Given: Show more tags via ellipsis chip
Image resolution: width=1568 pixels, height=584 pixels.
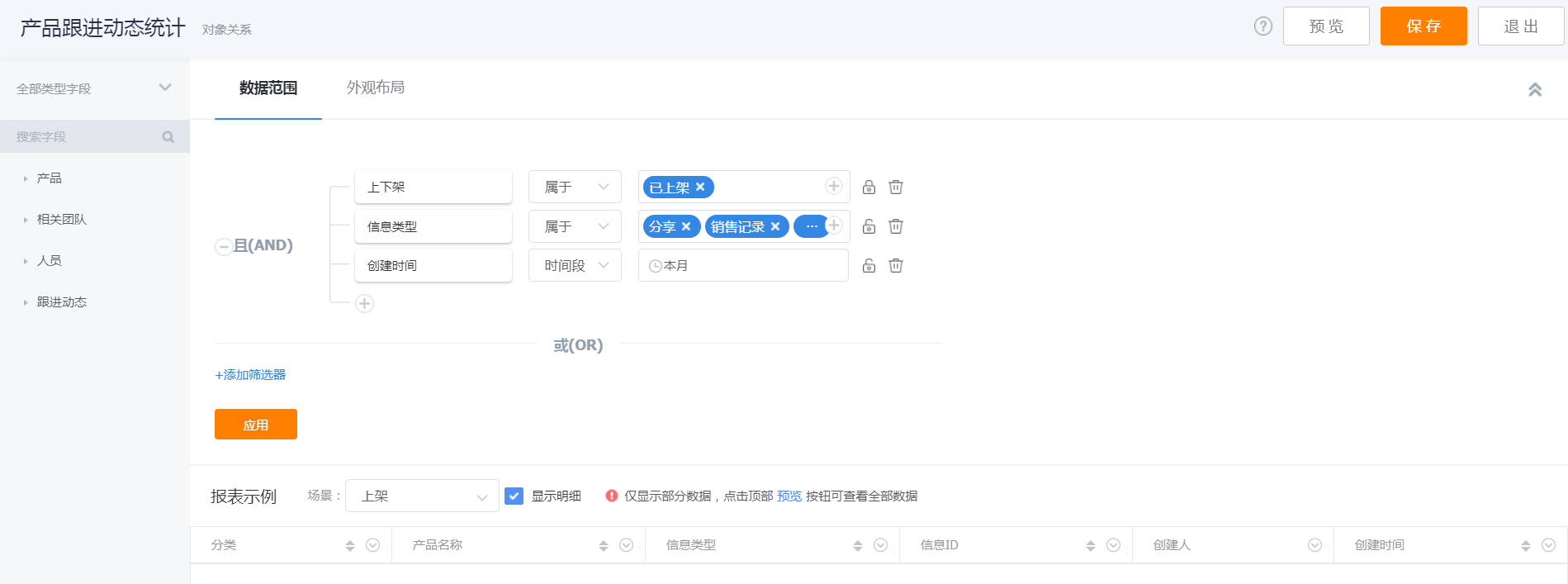Looking at the screenshot, I should (811, 226).
